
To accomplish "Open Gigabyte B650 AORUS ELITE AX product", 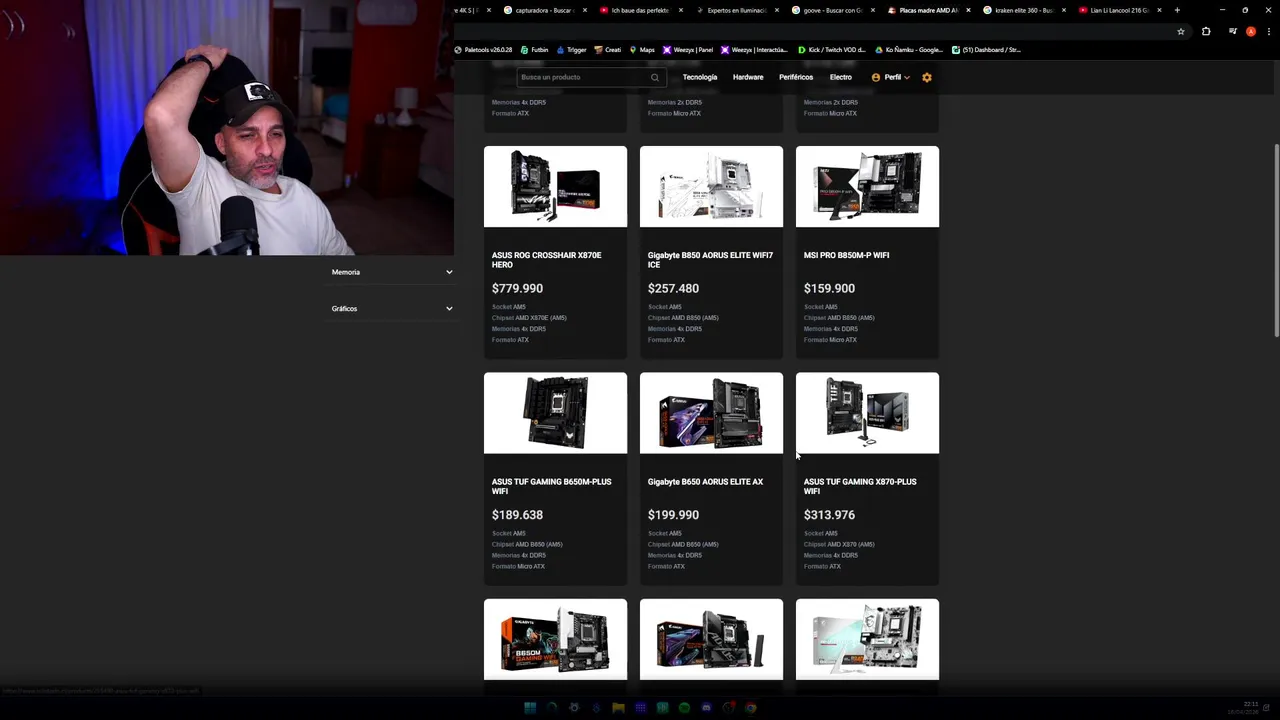I will tap(705, 482).
